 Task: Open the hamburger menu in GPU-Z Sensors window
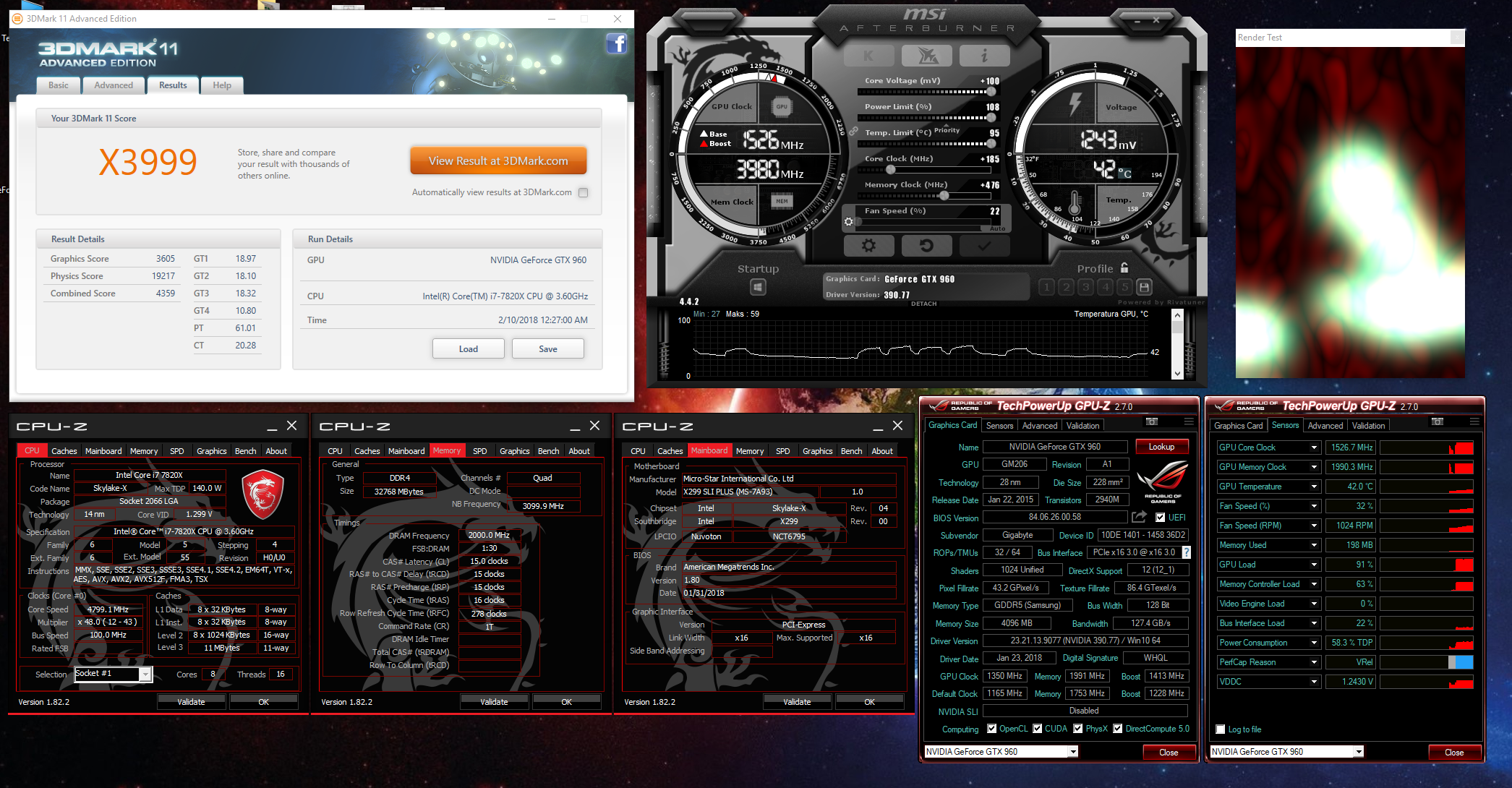coord(1474,421)
